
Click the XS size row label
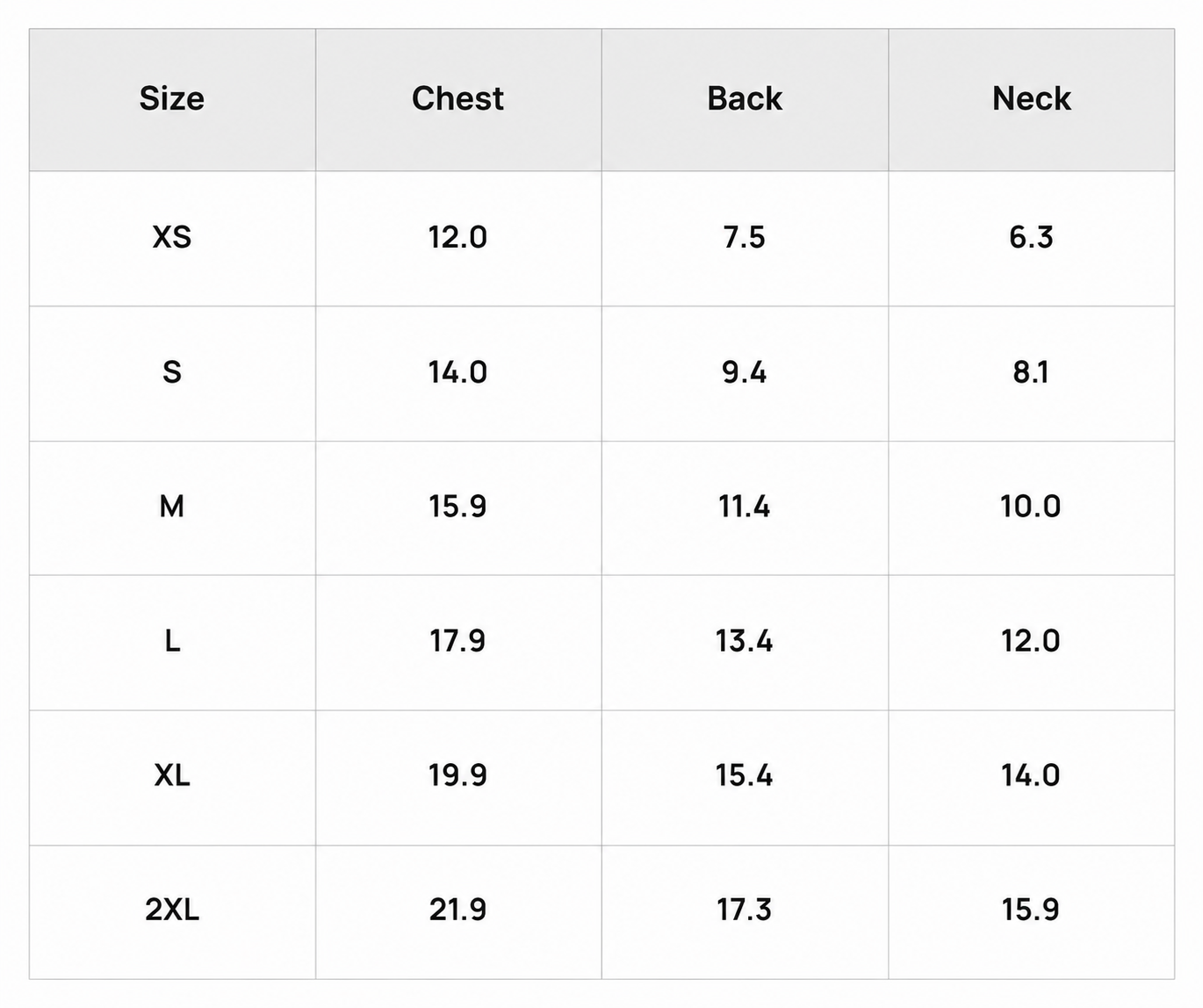click(x=172, y=237)
